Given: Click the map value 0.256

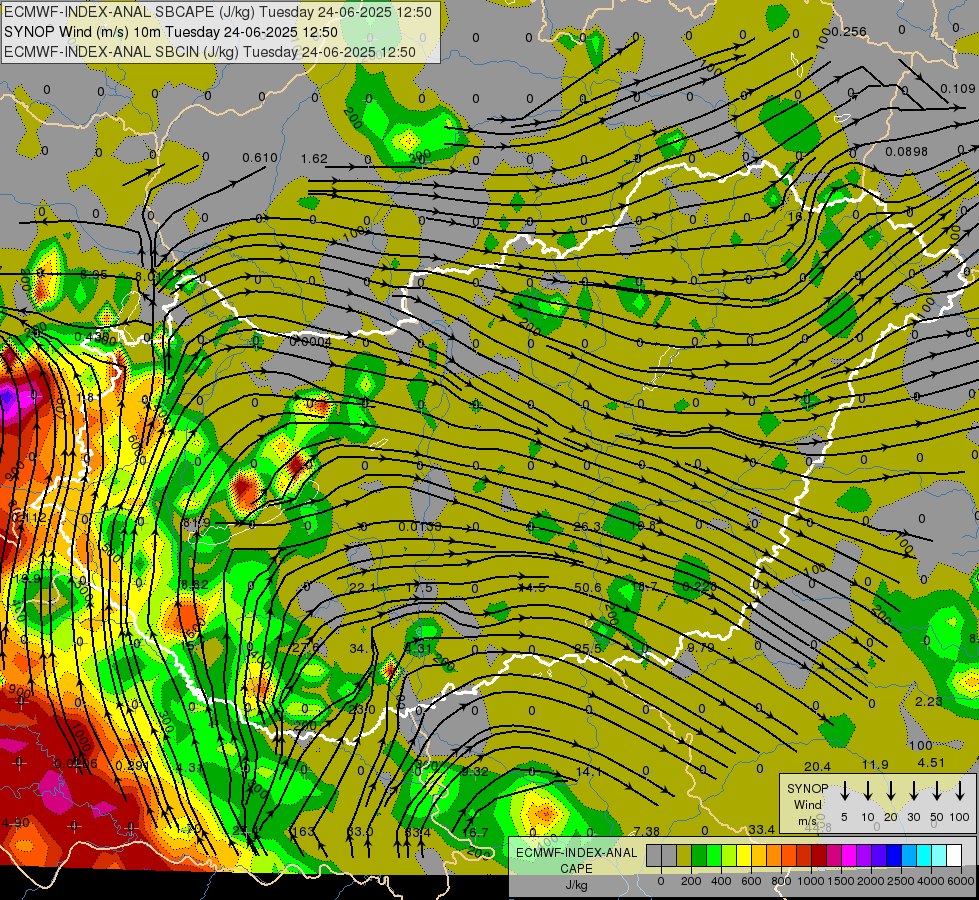Looking at the screenshot, I should point(849,31).
